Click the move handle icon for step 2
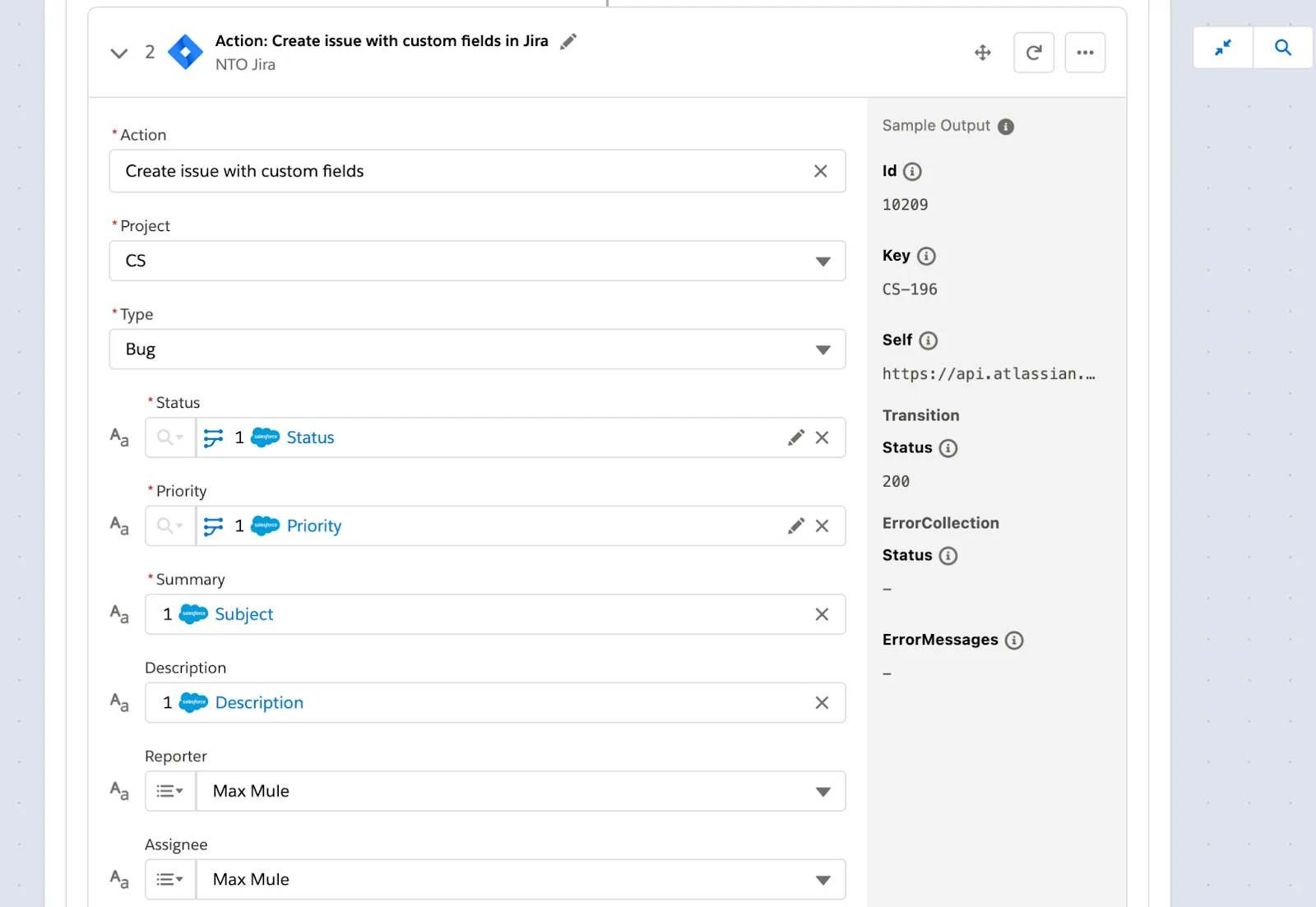Screen dimensions: 1316x907 (983, 52)
